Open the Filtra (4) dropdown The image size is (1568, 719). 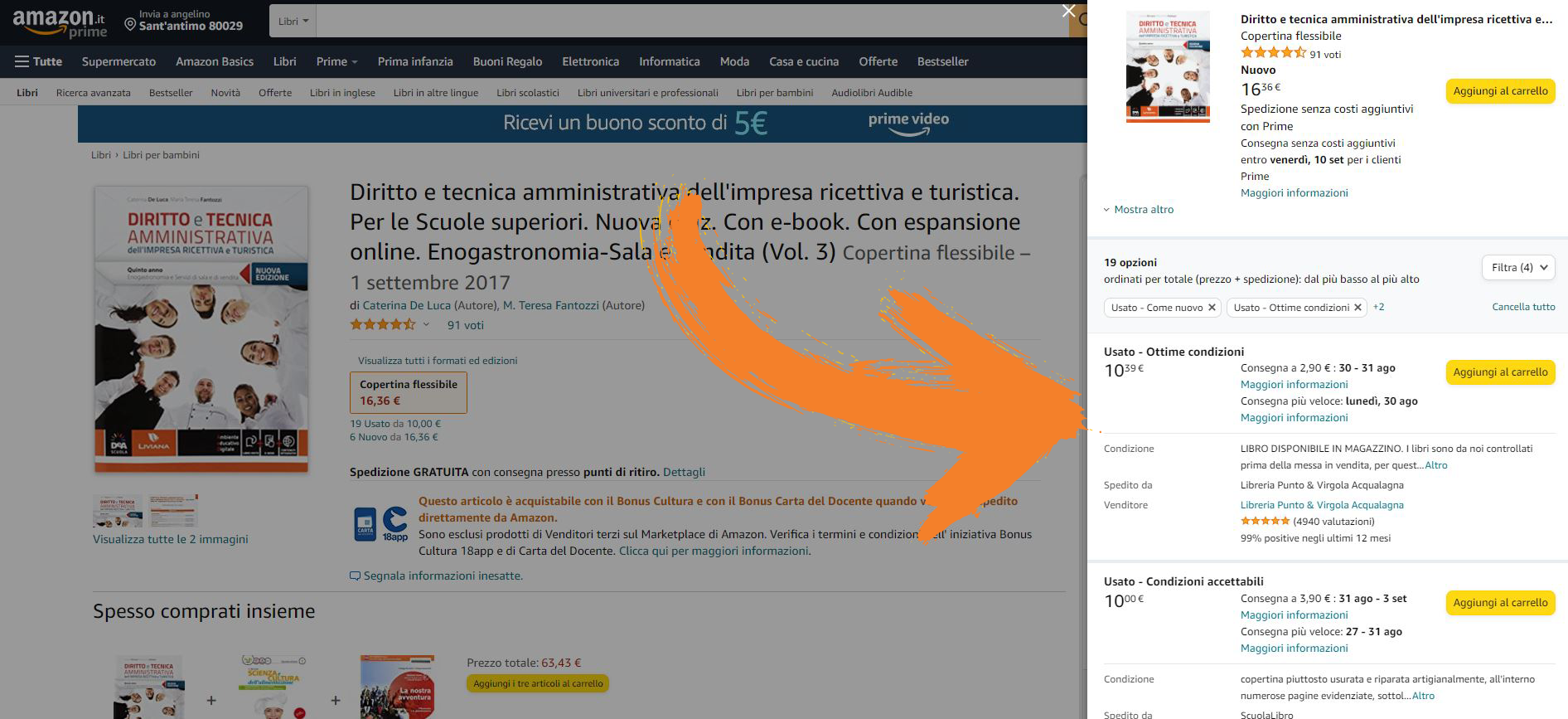1518,268
